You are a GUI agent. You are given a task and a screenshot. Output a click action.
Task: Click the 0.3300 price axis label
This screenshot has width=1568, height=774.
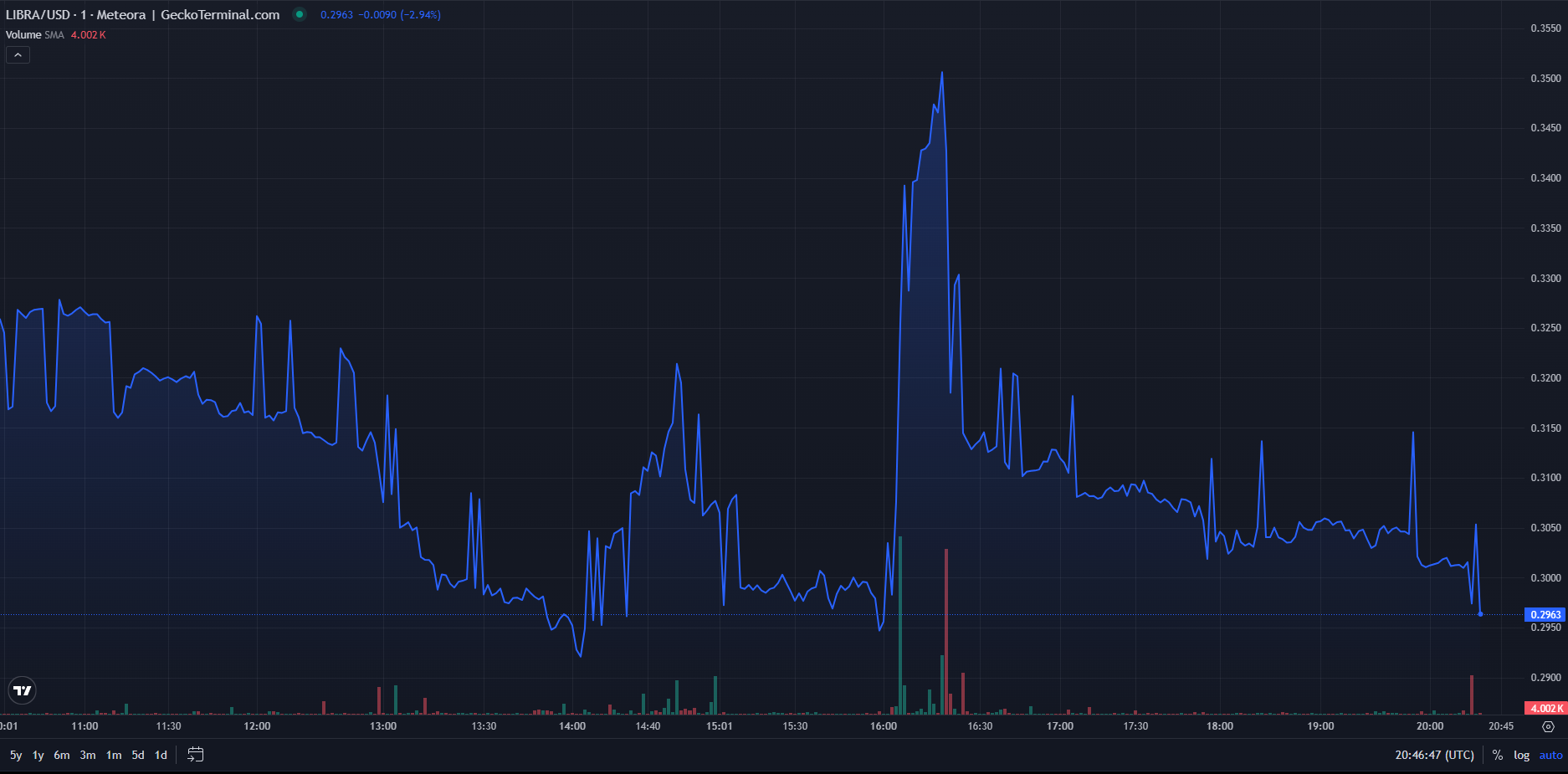1545,279
